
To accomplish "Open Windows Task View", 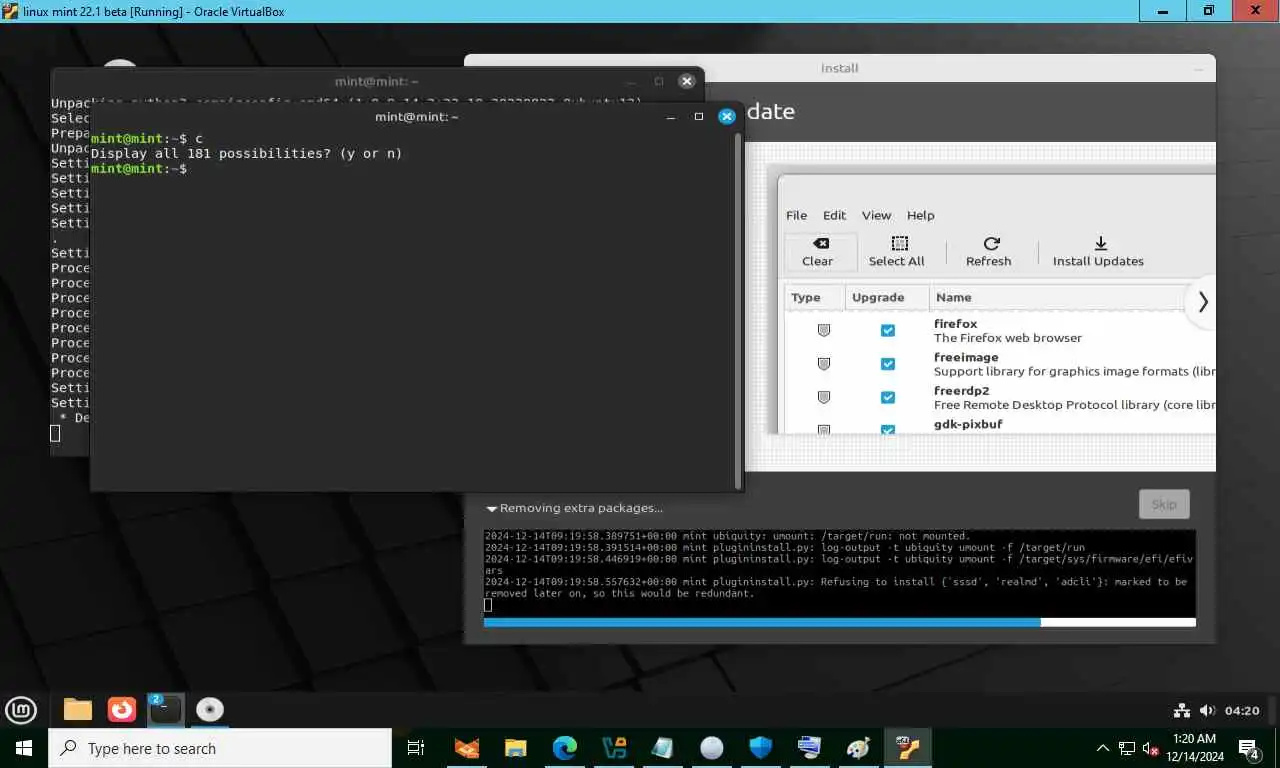I will (416, 748).
